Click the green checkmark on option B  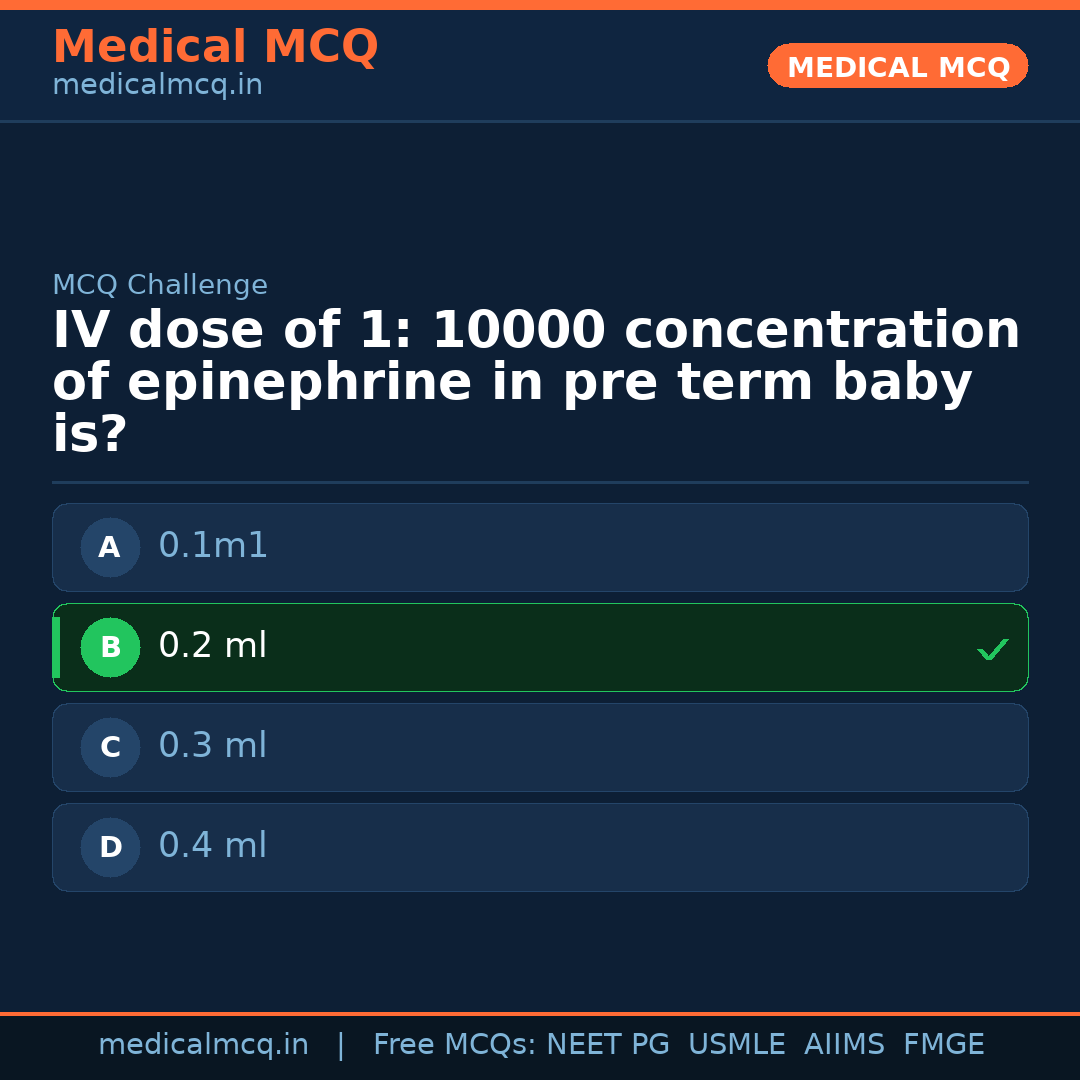click(992, 649)
